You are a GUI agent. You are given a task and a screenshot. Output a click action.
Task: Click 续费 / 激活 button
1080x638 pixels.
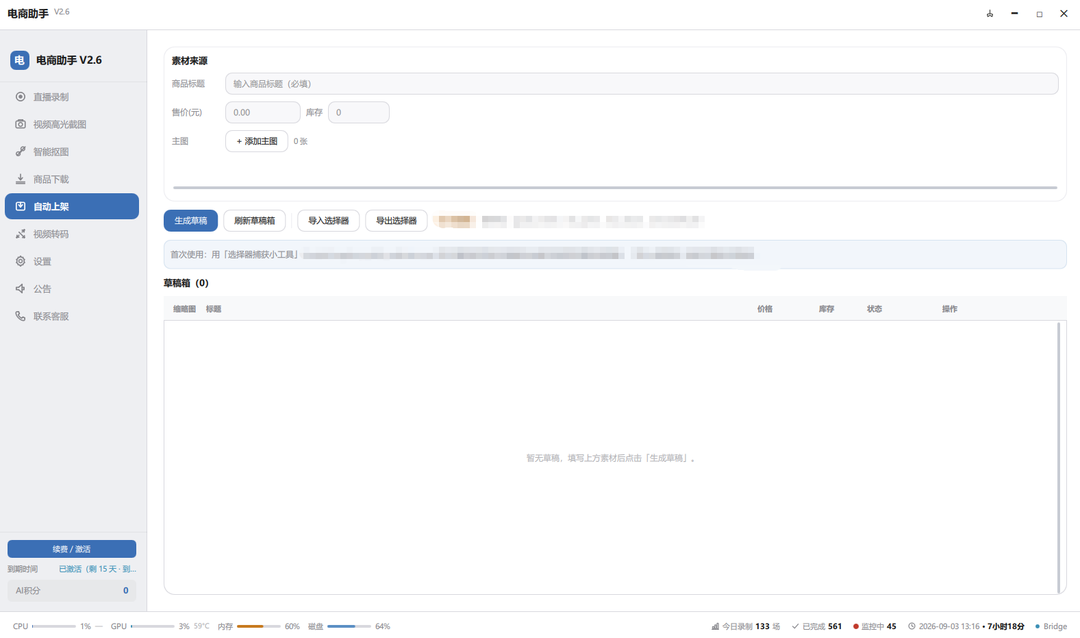(x=72, y=549)
